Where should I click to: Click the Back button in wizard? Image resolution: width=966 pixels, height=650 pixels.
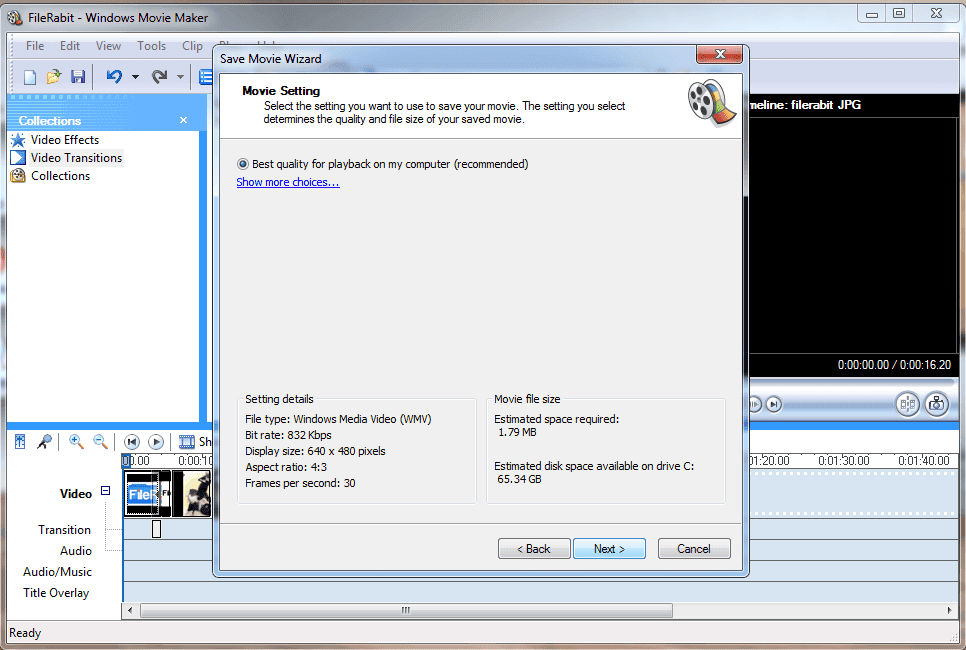(x=534, y=548)
